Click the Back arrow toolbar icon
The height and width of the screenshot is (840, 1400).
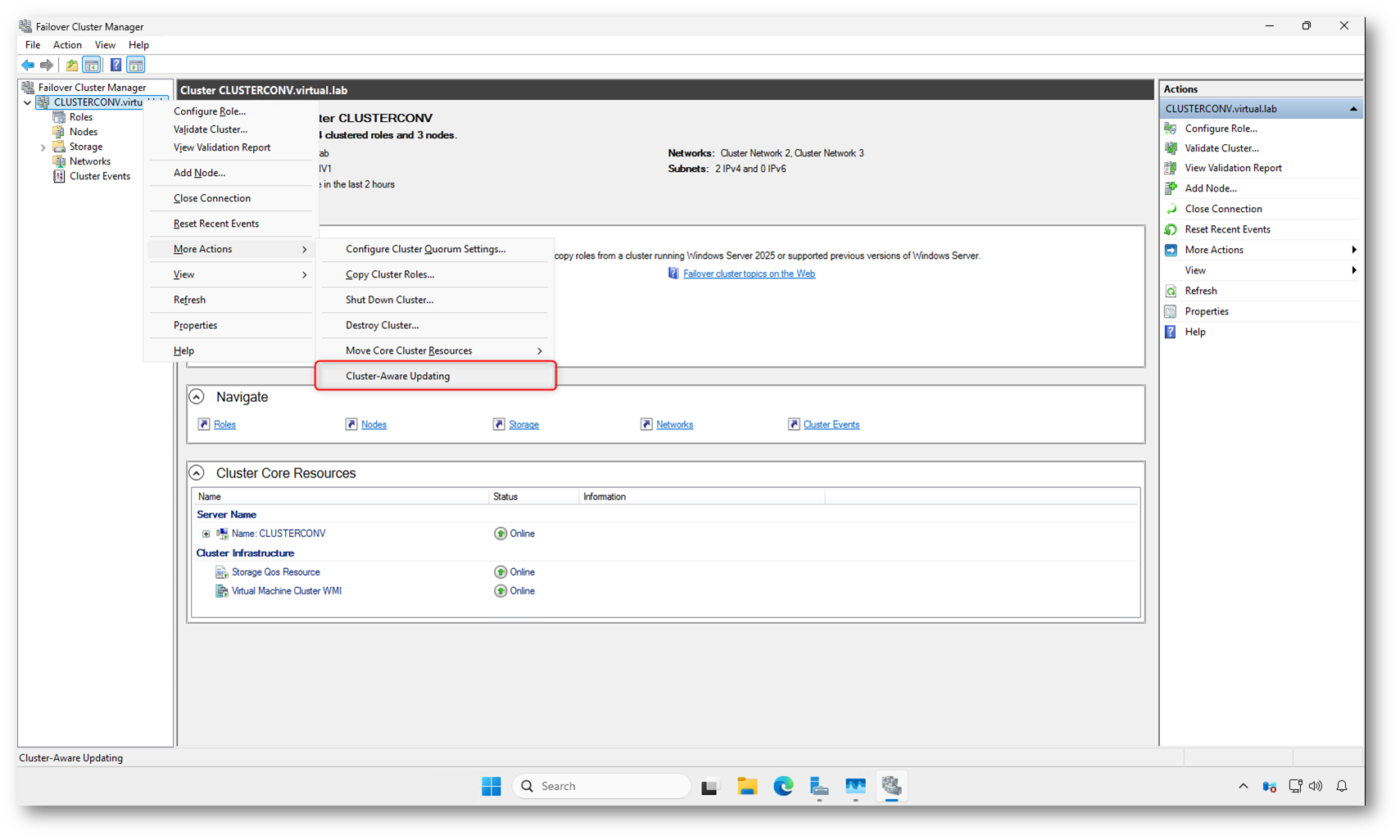pos(28,65)
